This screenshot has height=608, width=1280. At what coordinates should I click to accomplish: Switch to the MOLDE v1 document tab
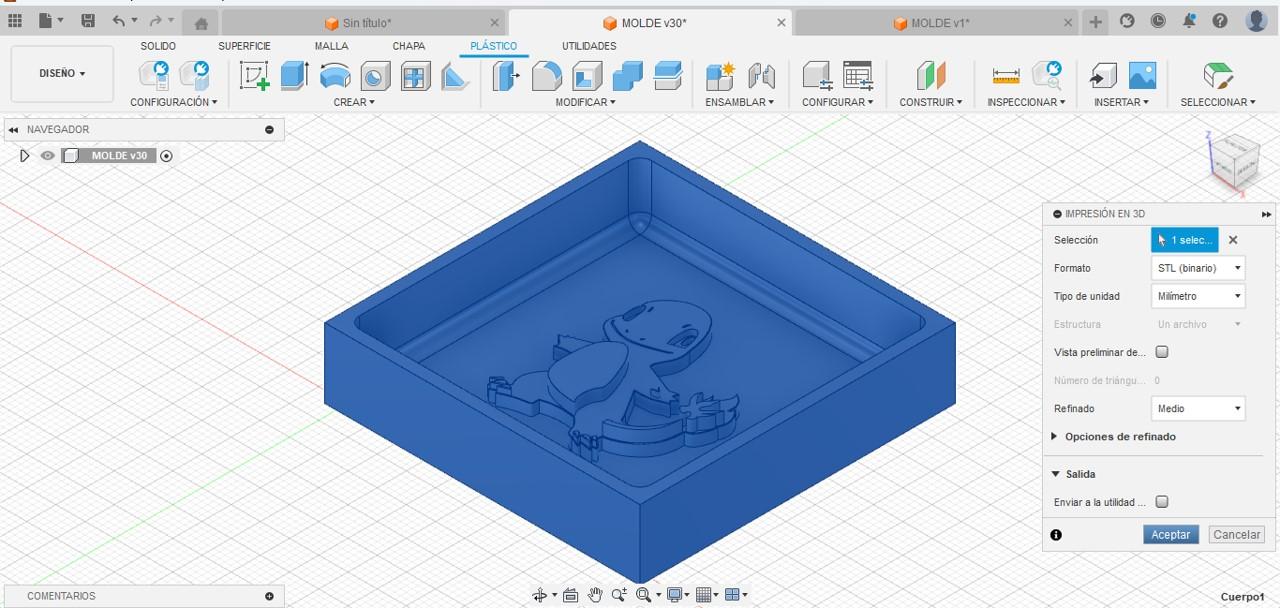[x=936, y=23]
